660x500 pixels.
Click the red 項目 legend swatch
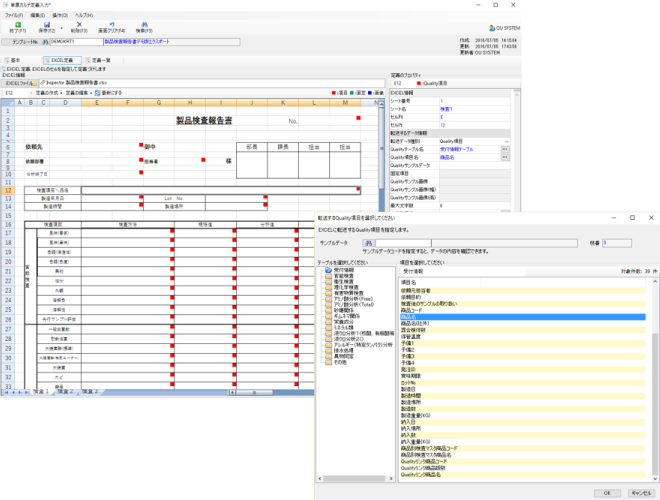333,93
